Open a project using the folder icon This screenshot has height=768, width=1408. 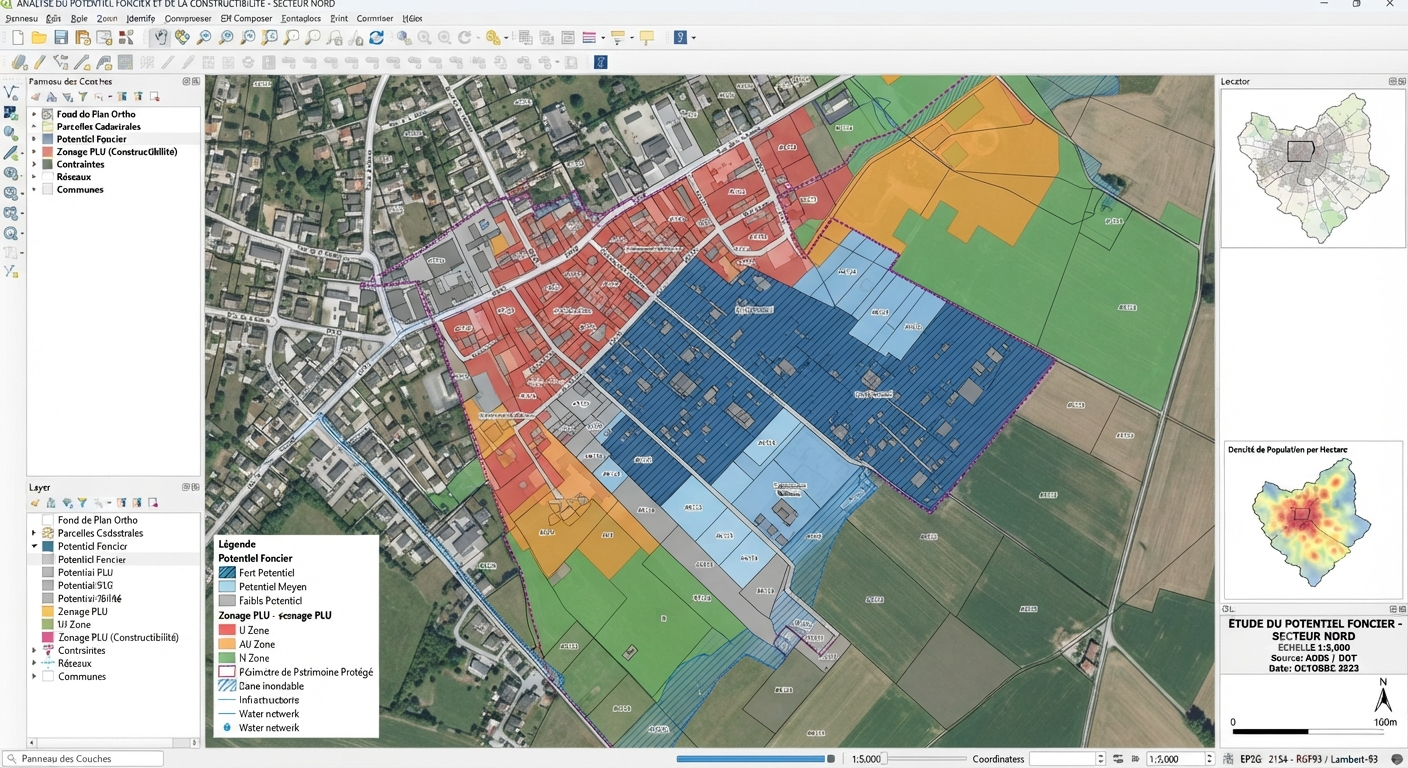39,38
